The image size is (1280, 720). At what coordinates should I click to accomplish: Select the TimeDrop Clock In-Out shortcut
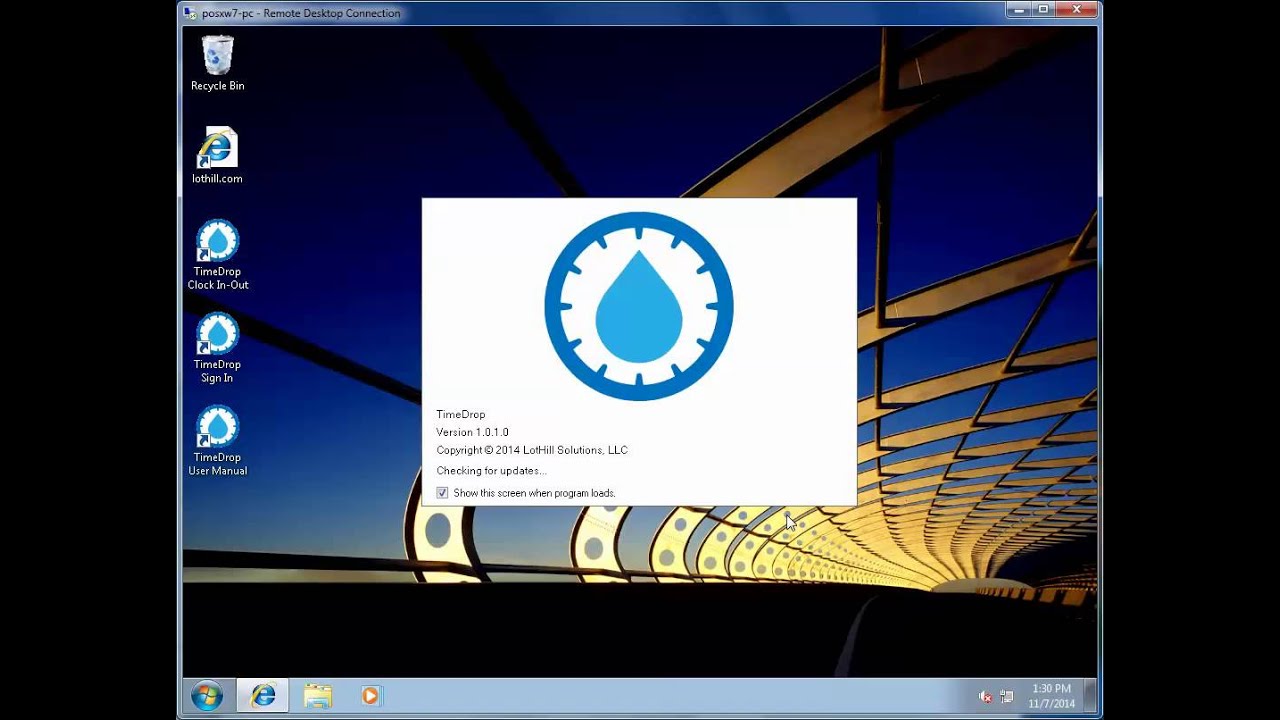click(x=217, y=255)
